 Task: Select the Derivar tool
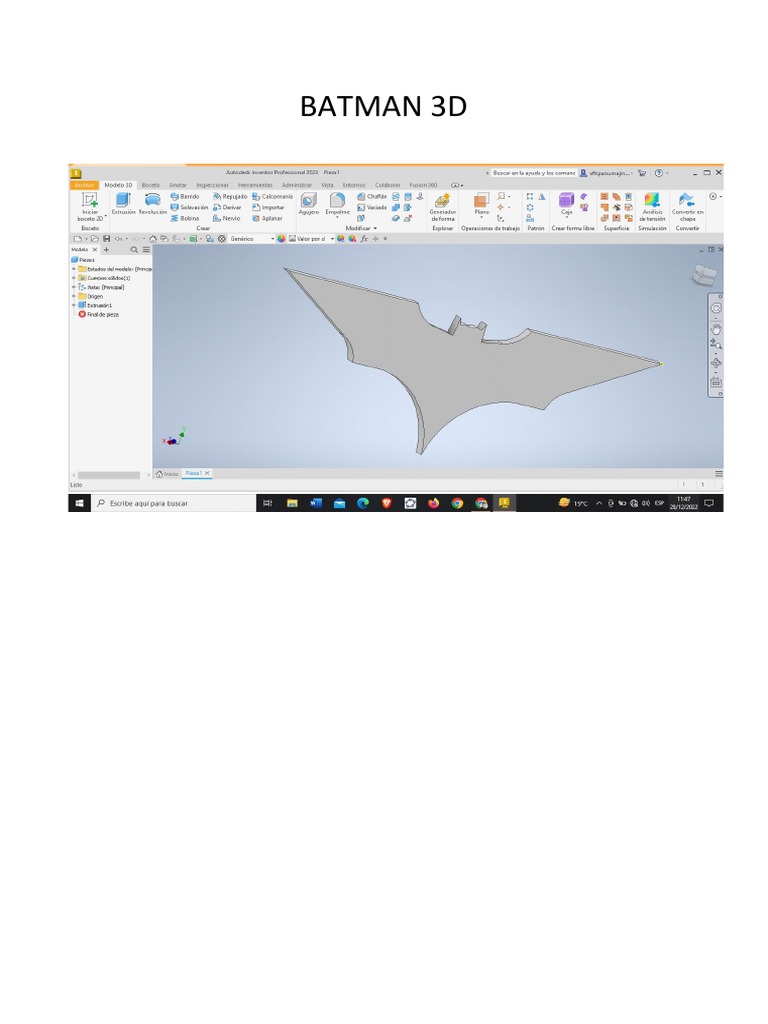[x=227, y=208]
